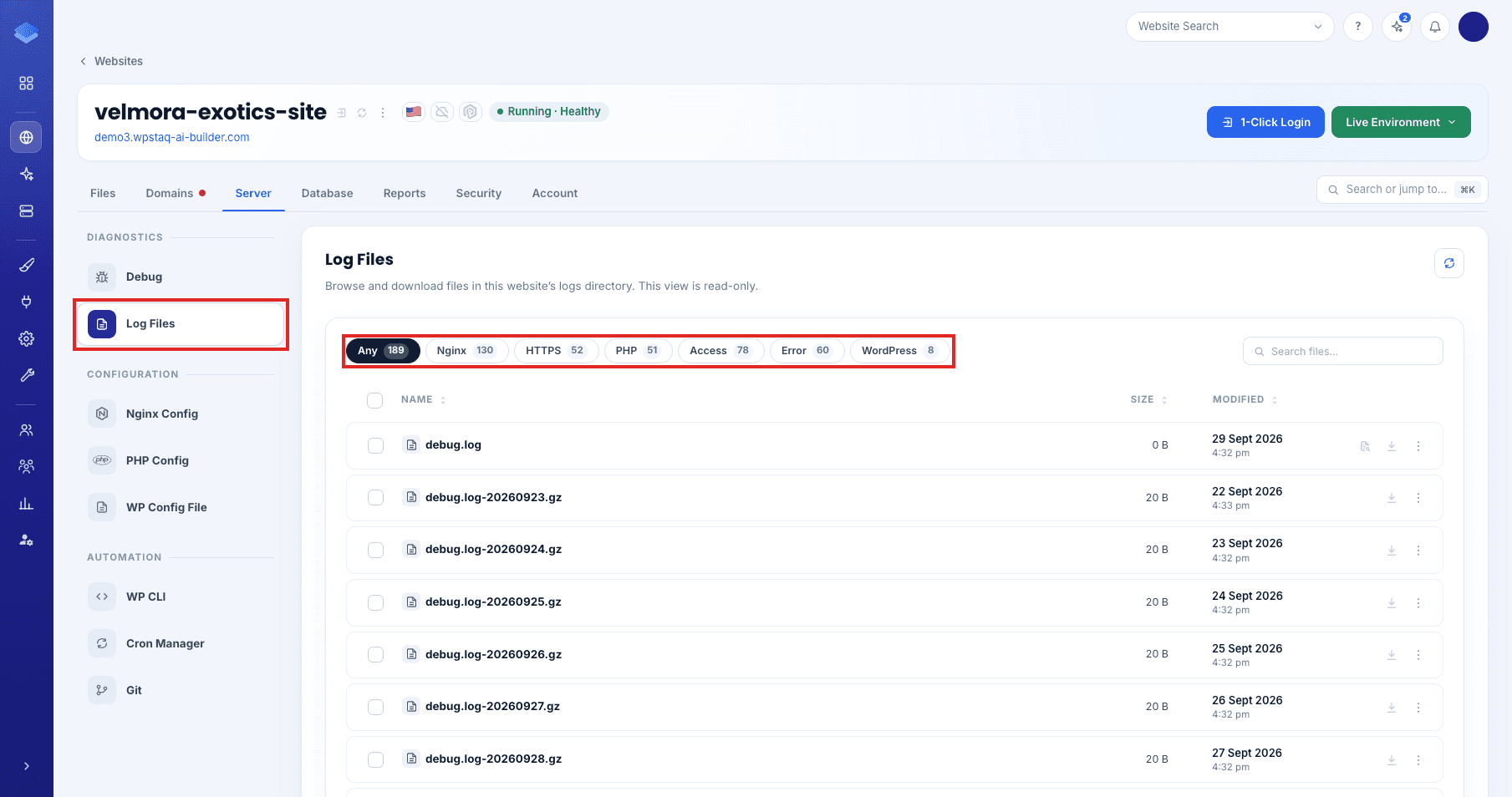View debug.log file contents icon
The width and height of the screenshot is (1512, 797).
1365,446
